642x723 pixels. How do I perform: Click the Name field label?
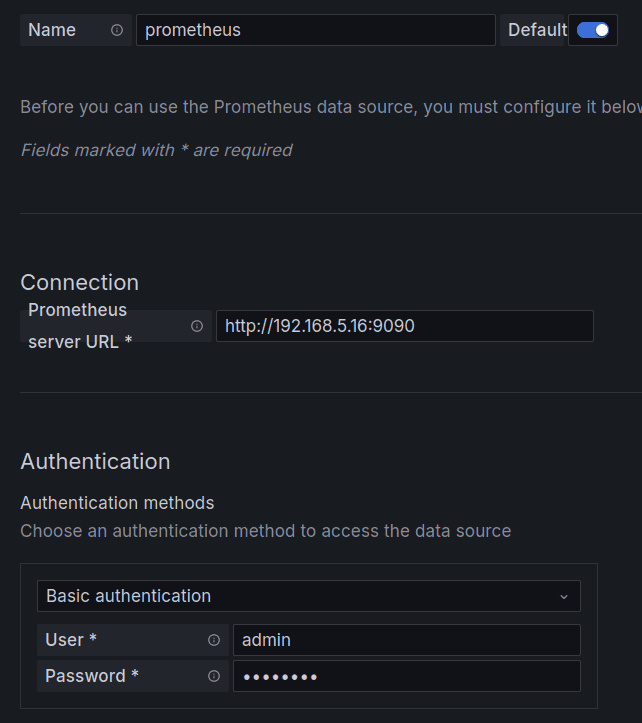(52, 30)
